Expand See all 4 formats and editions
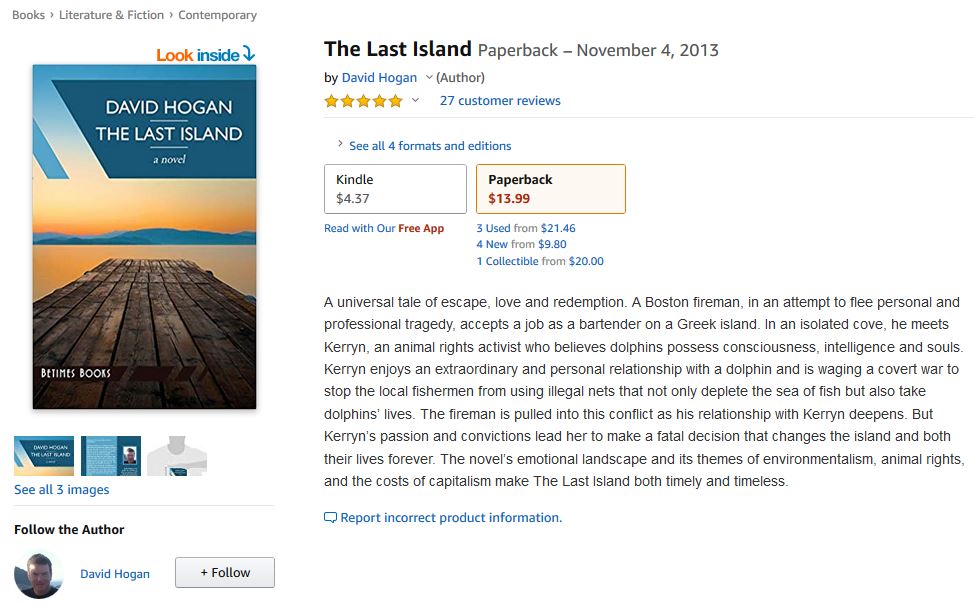Screen dimensions: 974x606 429,146
